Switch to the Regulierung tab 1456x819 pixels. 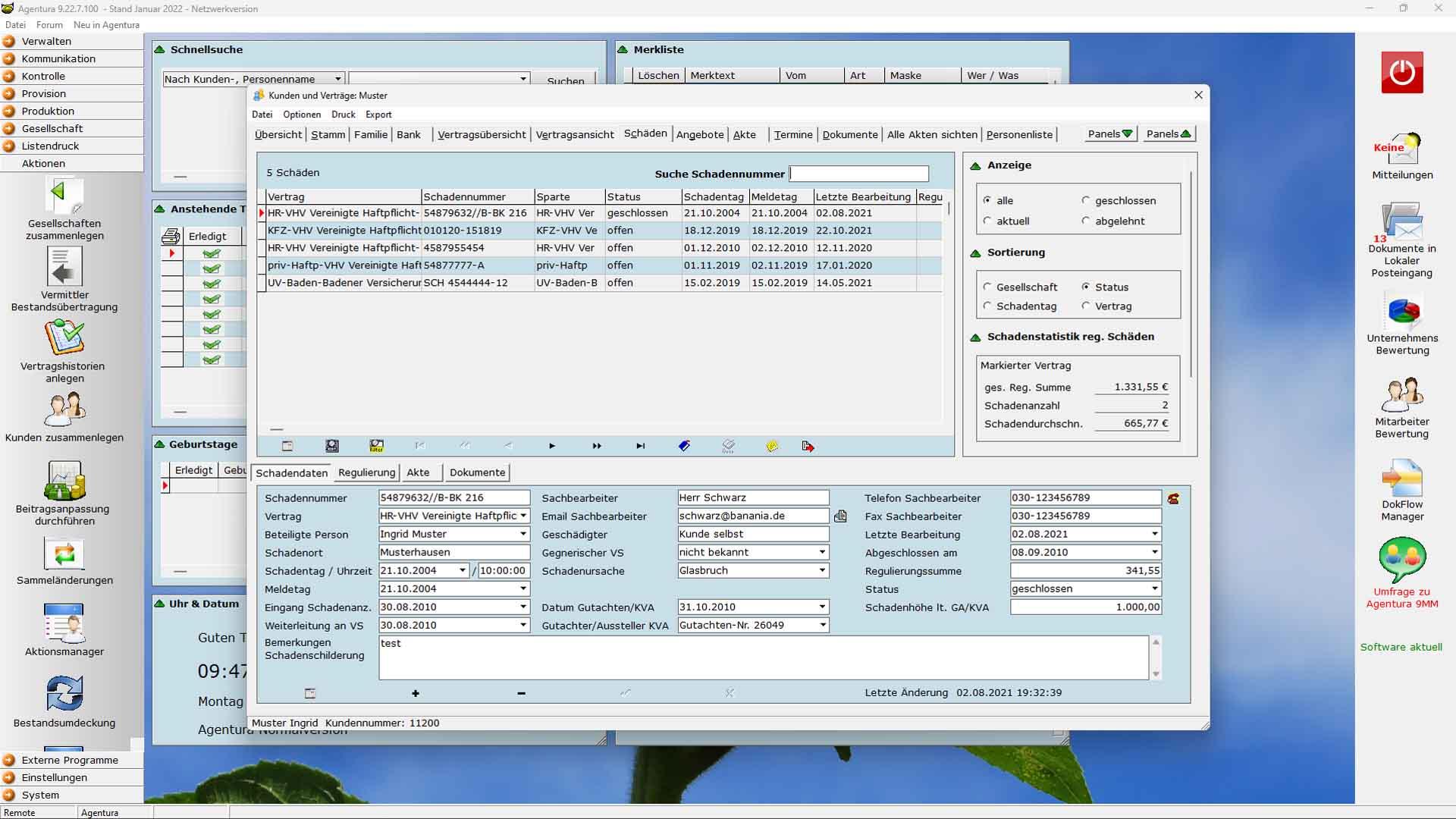click(x=366, y=472)
